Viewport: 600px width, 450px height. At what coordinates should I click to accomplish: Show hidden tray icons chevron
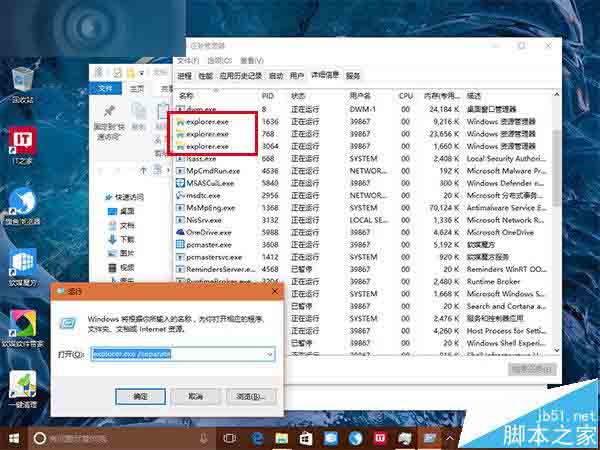point(450,439)
